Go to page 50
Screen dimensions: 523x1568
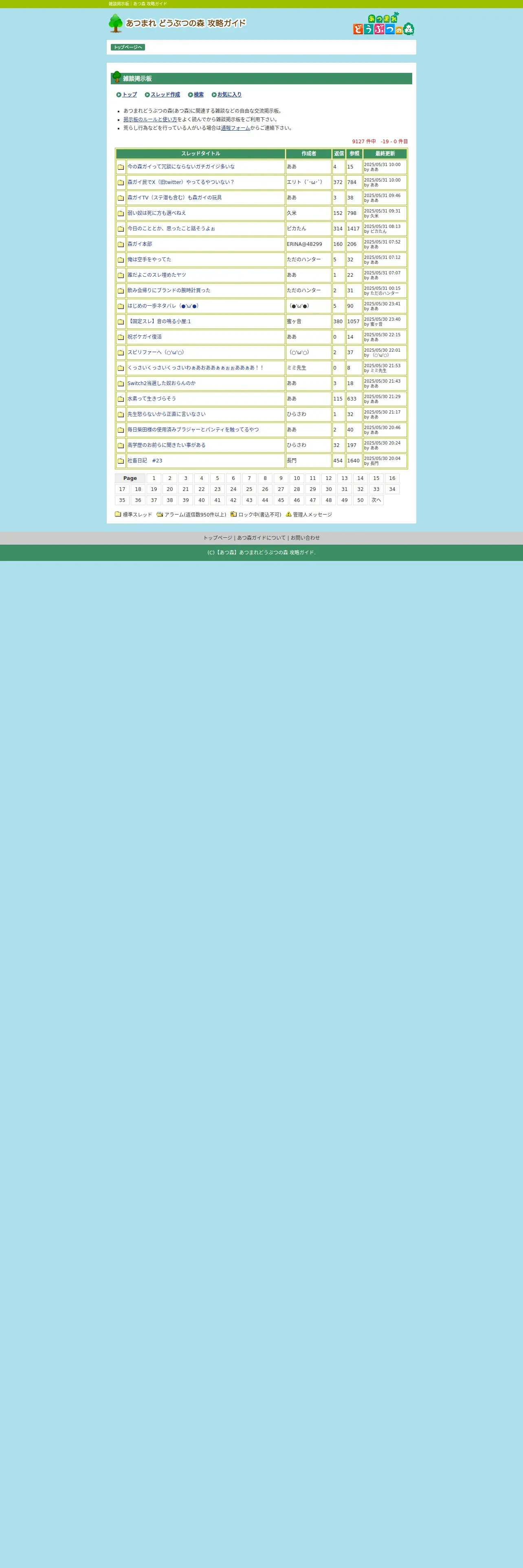[x=360, y=500]
